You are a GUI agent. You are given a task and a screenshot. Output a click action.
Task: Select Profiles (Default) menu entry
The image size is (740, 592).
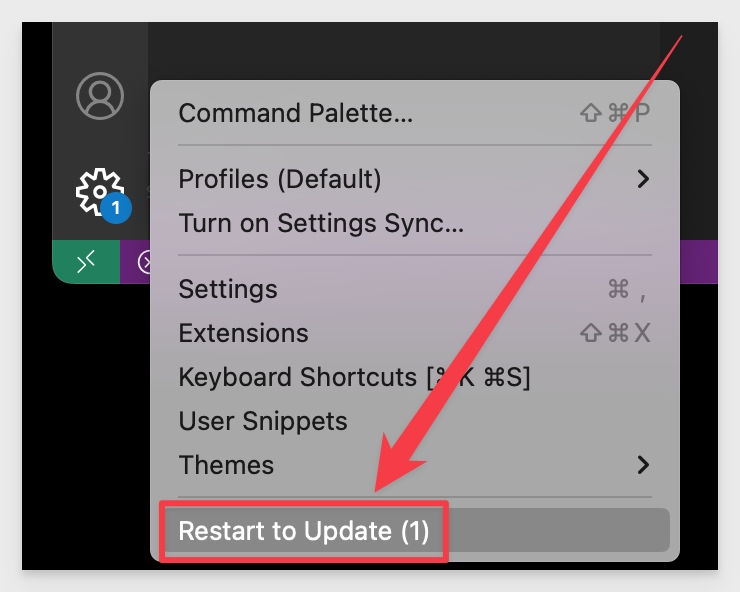[415, 179]
